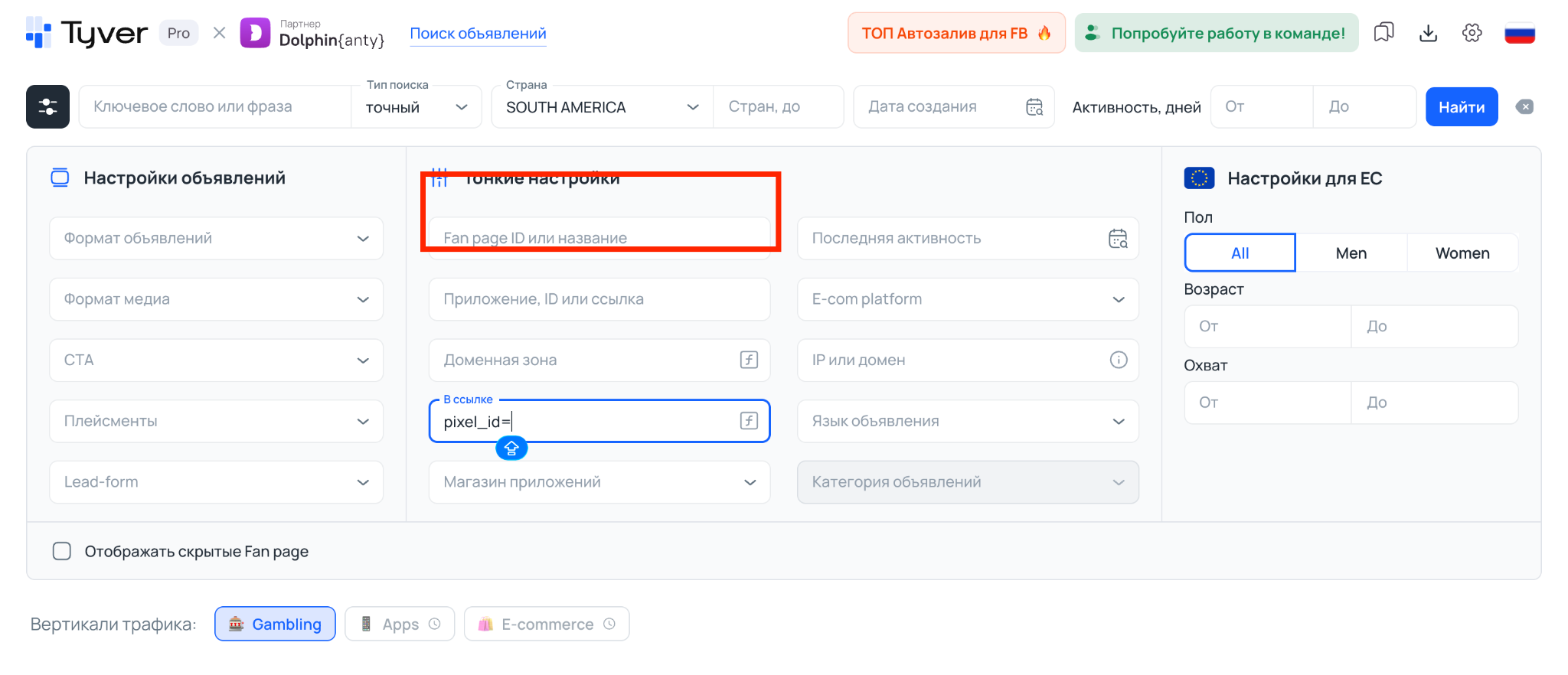Select Women gender option
Screen dimensions: 1568x675
coord(1462,253)
